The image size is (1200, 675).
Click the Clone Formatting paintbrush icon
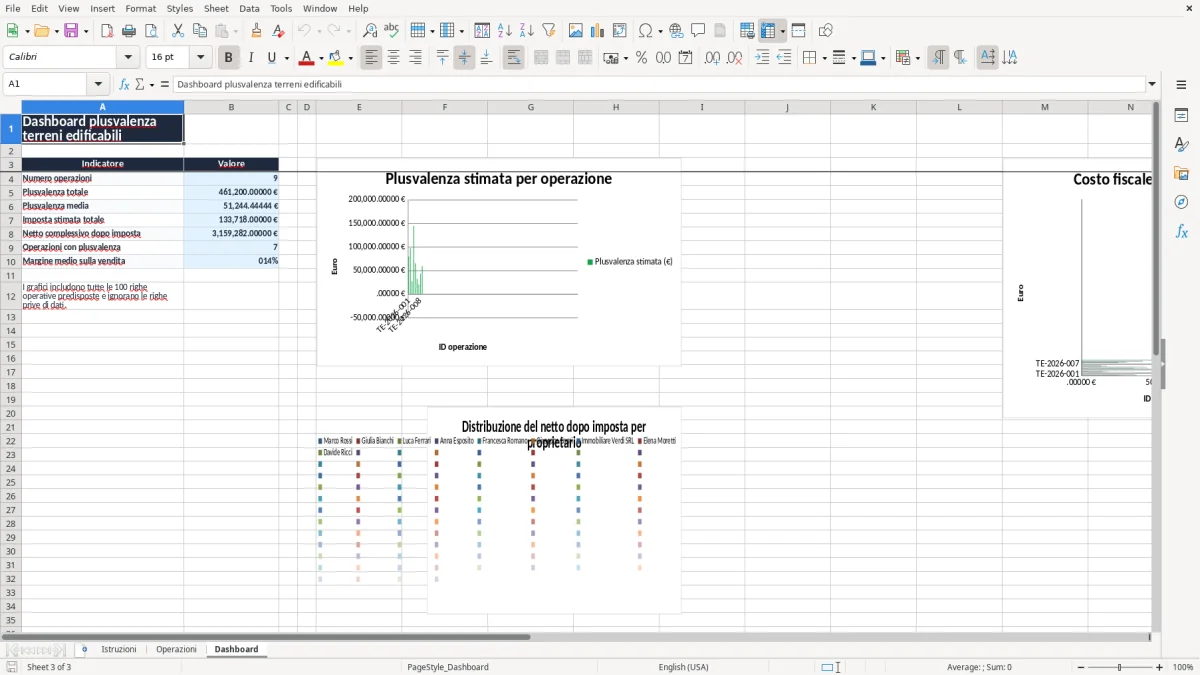pyautogui.click(x=257, y=31)
